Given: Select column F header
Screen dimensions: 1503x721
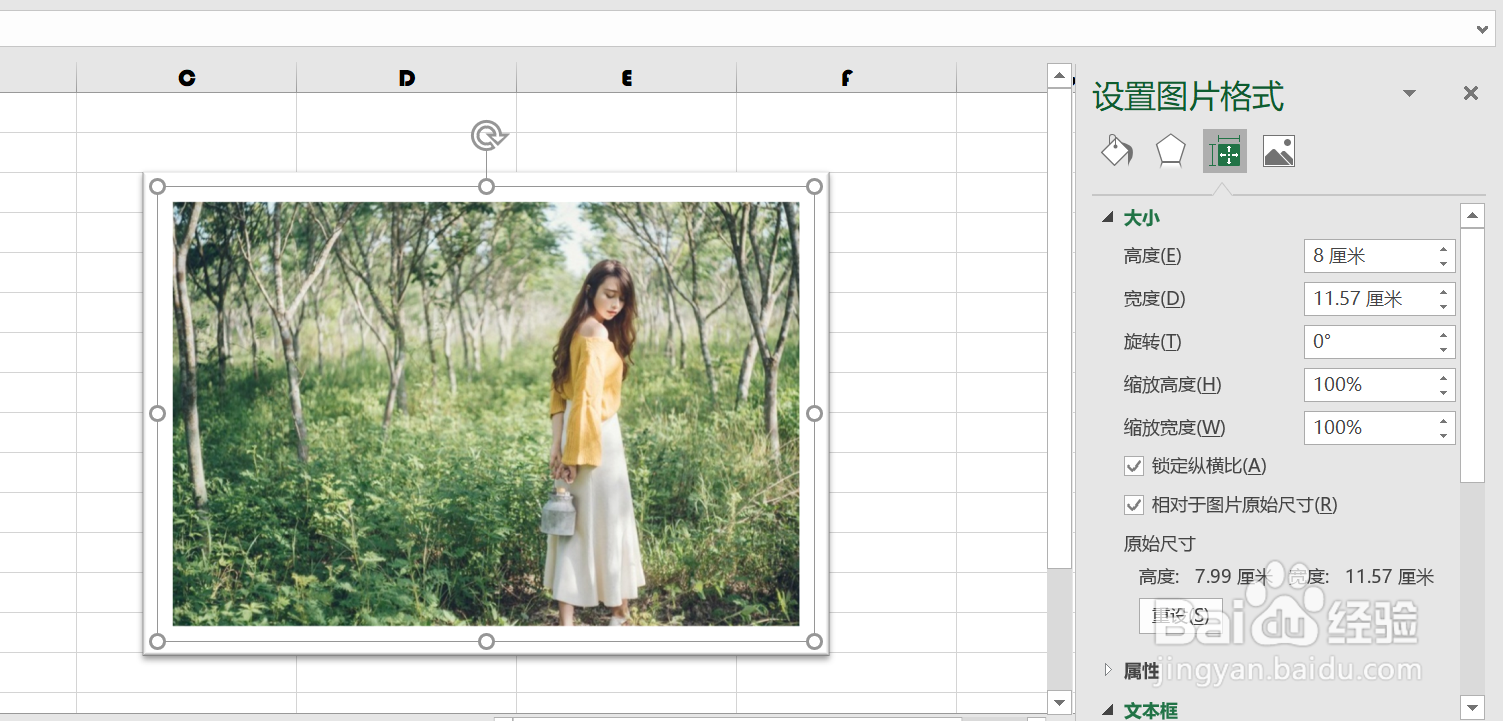Looking at the screenshot, I should click(x=847, y=78).
